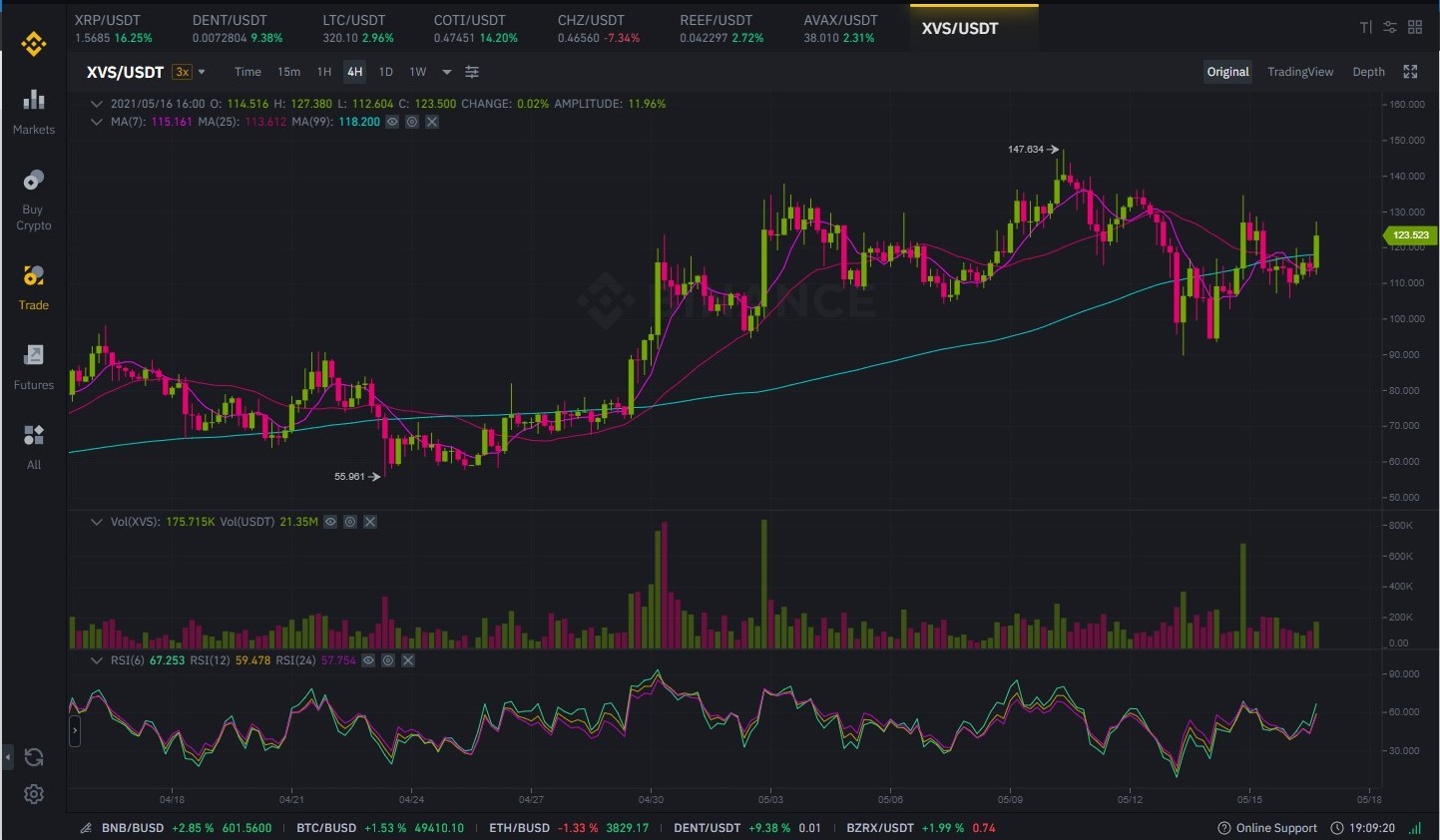Open Online Support link

[x=1267, y=828]
